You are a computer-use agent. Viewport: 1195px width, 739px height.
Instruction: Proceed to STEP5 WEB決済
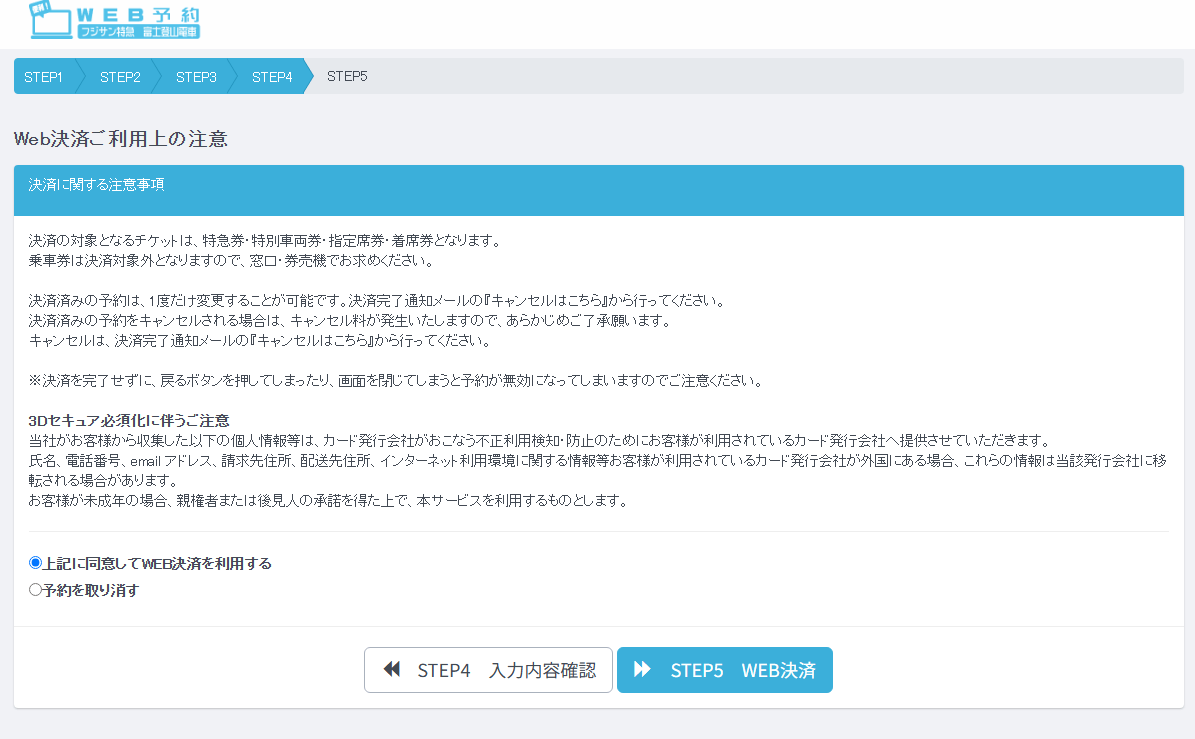pos(724,670)
